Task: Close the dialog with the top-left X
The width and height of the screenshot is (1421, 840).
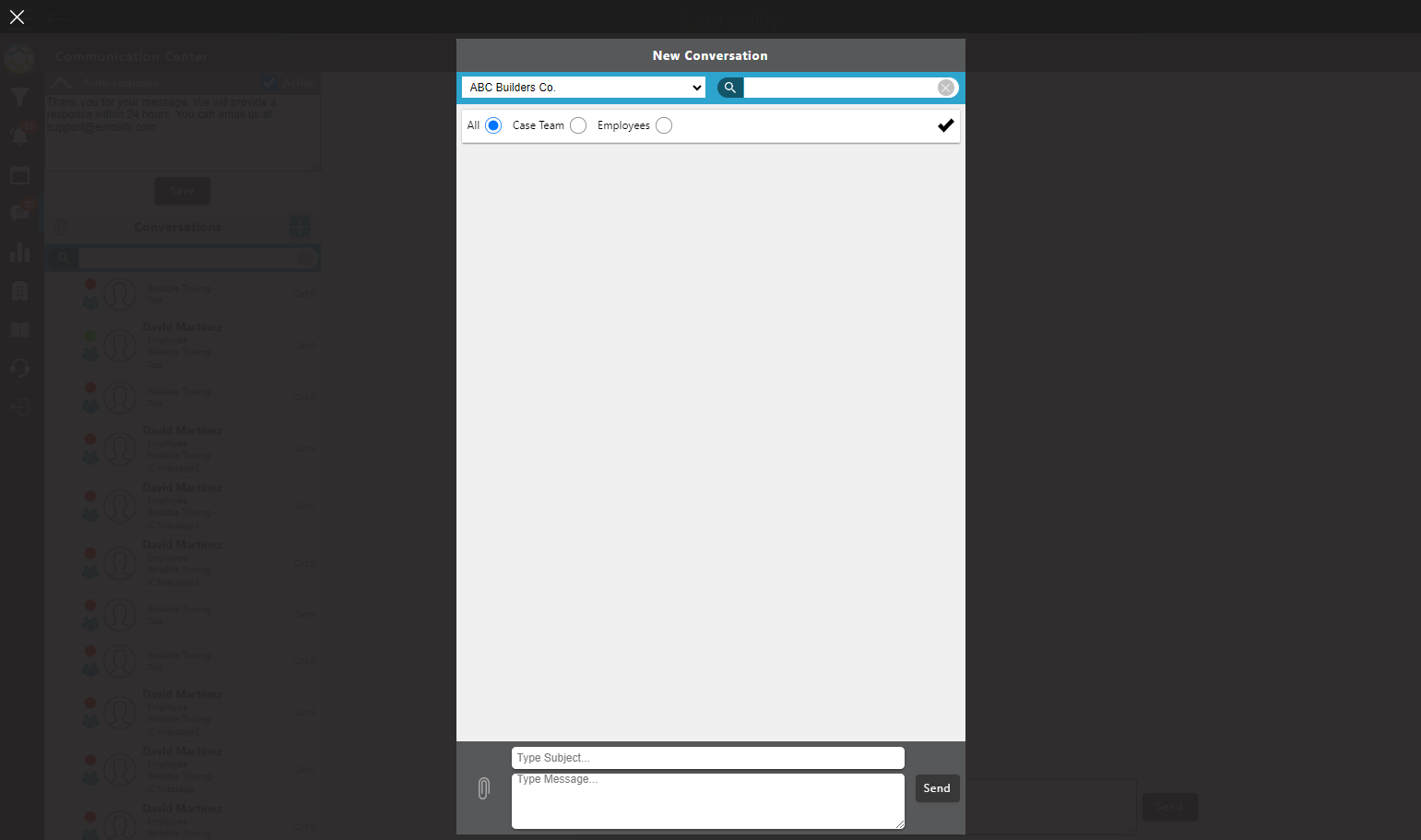Action: click(17, 17)
